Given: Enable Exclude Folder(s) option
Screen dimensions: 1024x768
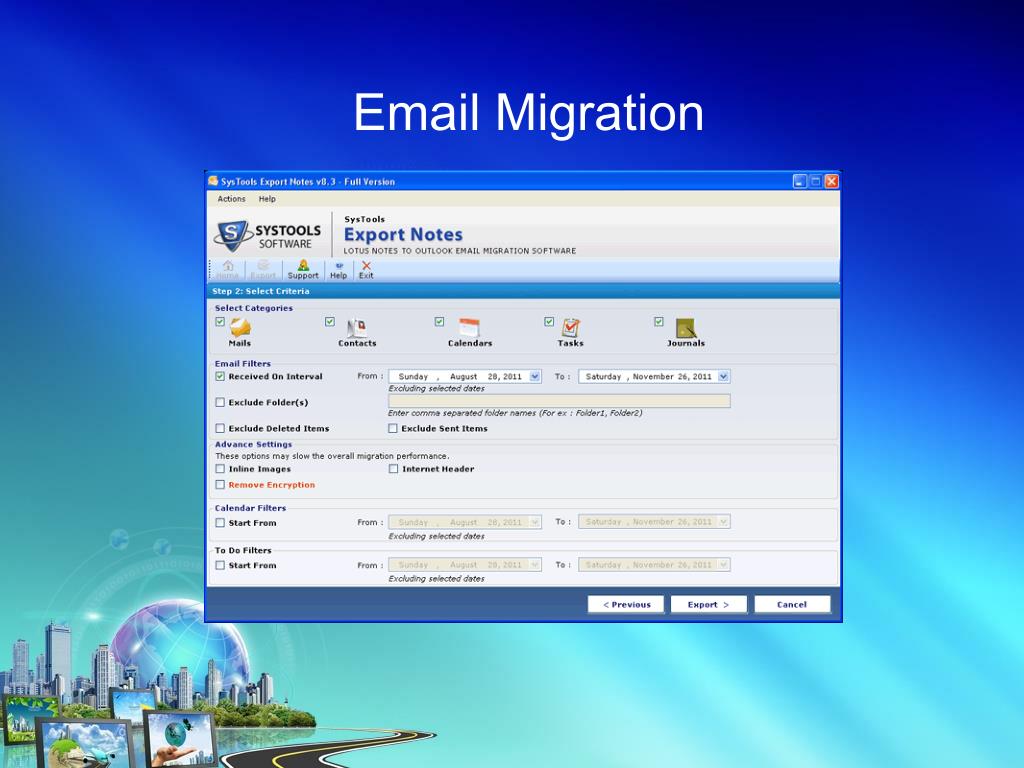Looking at the screenshot, I should coord(220,402).
